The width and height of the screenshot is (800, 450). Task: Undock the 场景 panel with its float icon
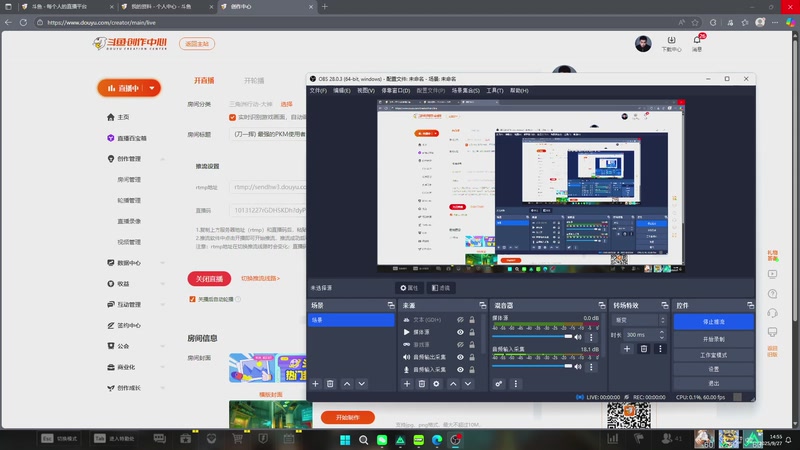click(x=391, y=305)
